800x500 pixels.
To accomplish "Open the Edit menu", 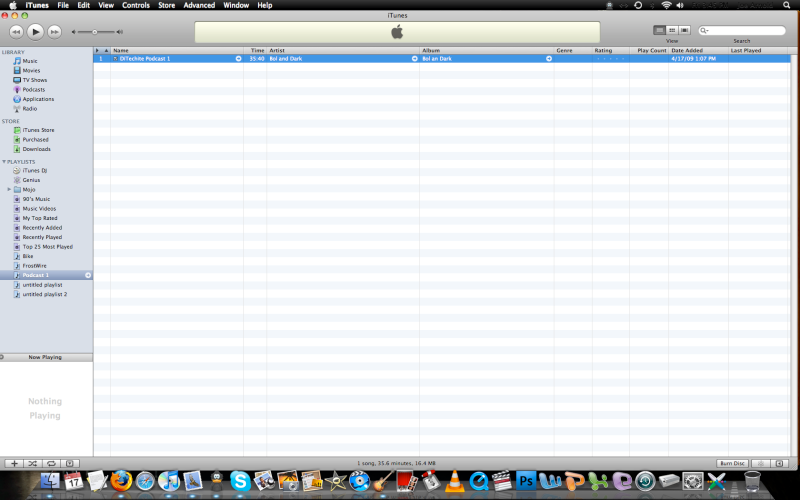I will coord(83,5).
